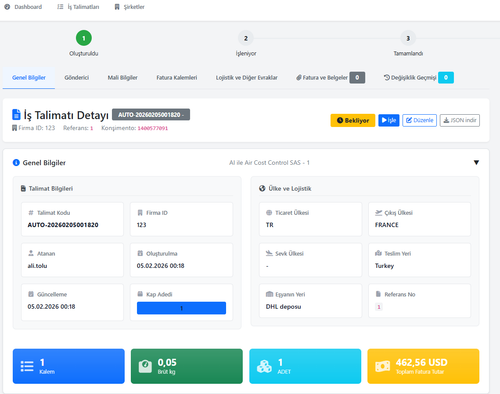
Task: Click the Ticaret Ülkesi value TR
Action: coord(269,225)
